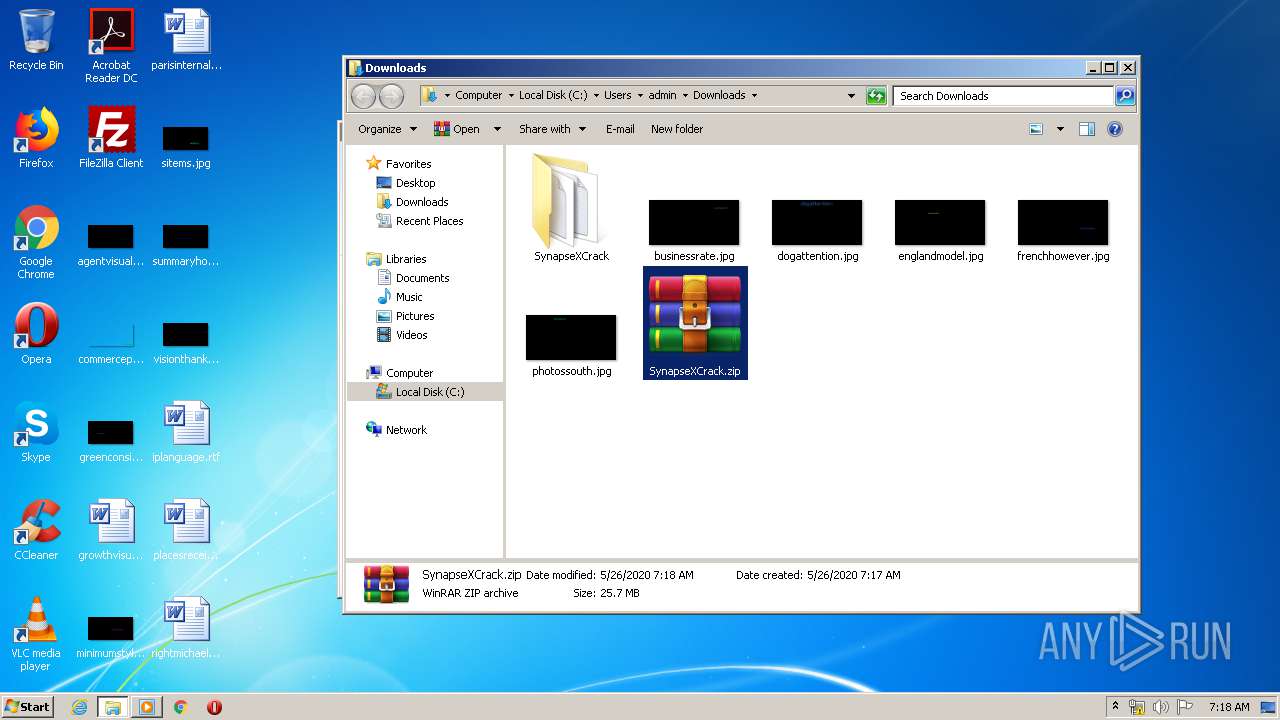
Task: Click Open in the toolbar
Action: [x=457, y=129]
